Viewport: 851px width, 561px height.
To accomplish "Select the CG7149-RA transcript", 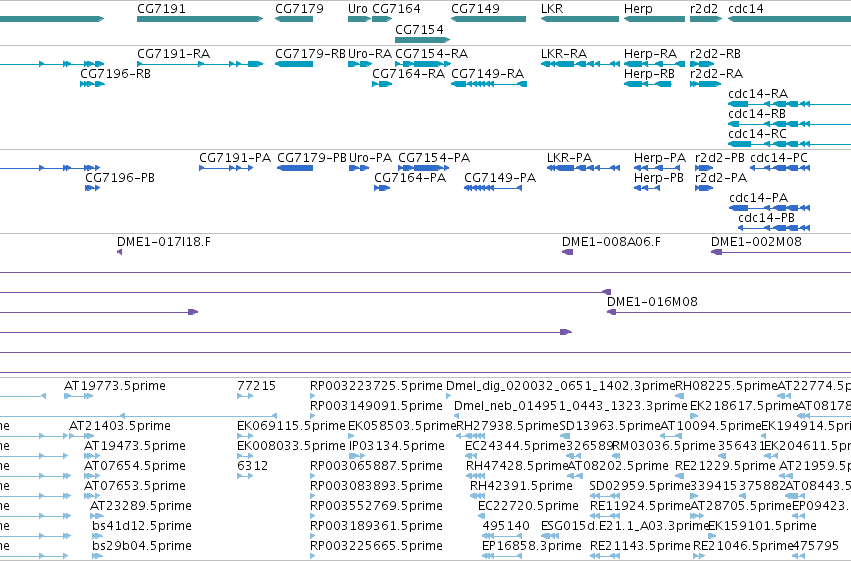I will (x=489, y=84).
